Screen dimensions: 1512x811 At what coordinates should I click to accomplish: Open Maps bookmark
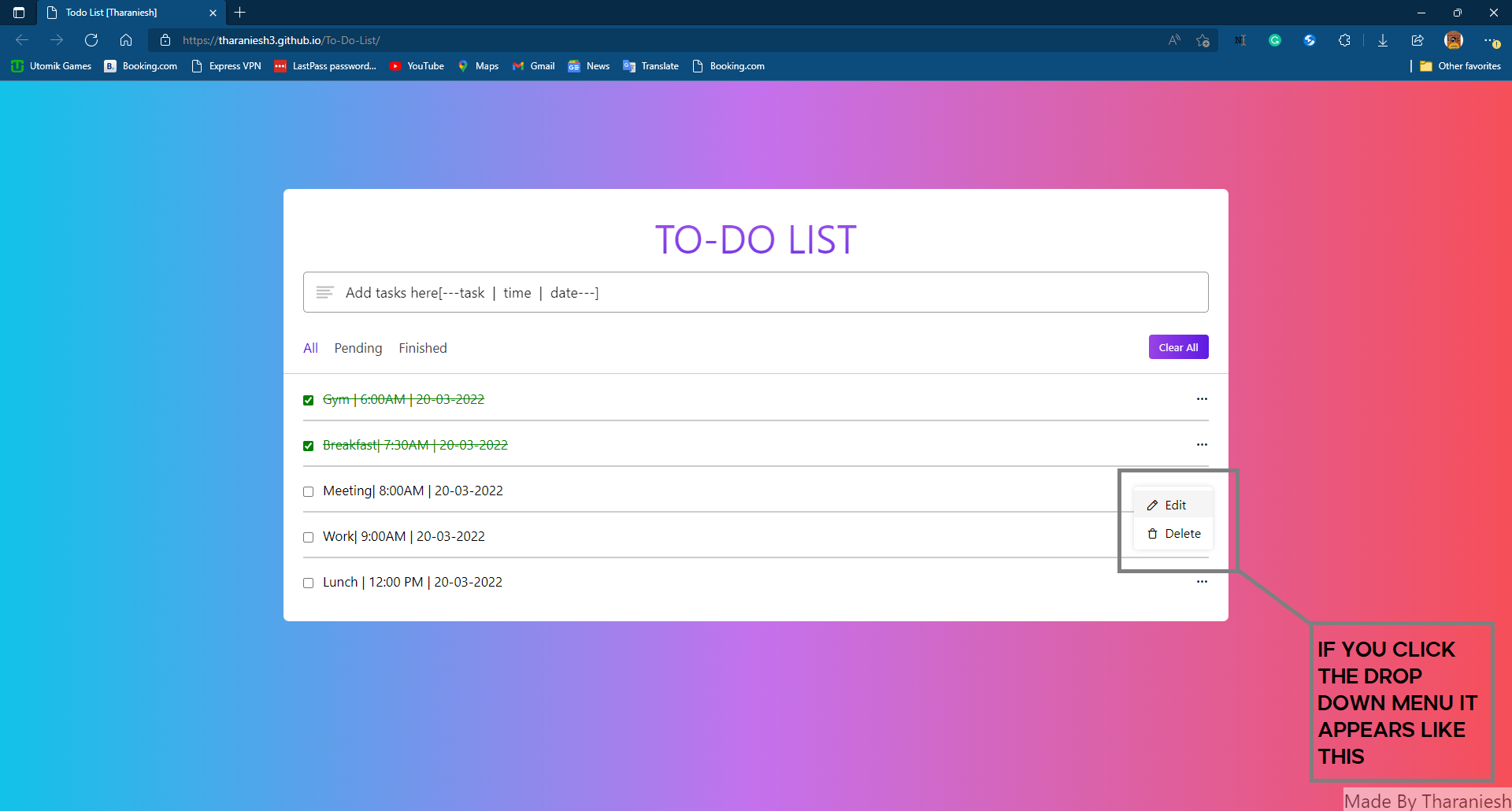coord(478,66)
